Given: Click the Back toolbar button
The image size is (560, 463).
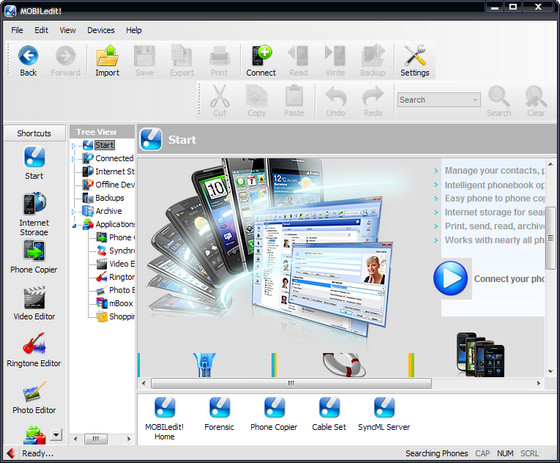Looking at the screenshot, I should coord(28,61).
